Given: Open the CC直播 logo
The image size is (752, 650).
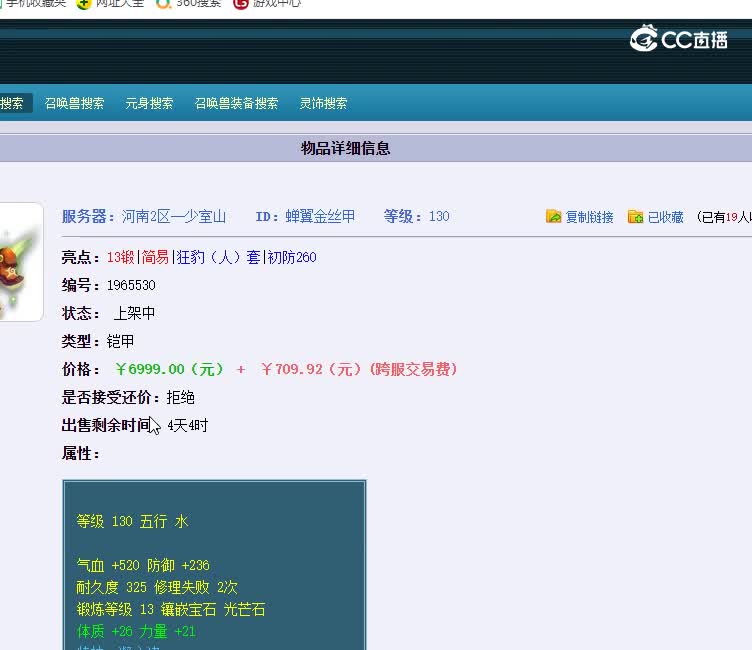Looking at the screenshot, I should point(679,38).
